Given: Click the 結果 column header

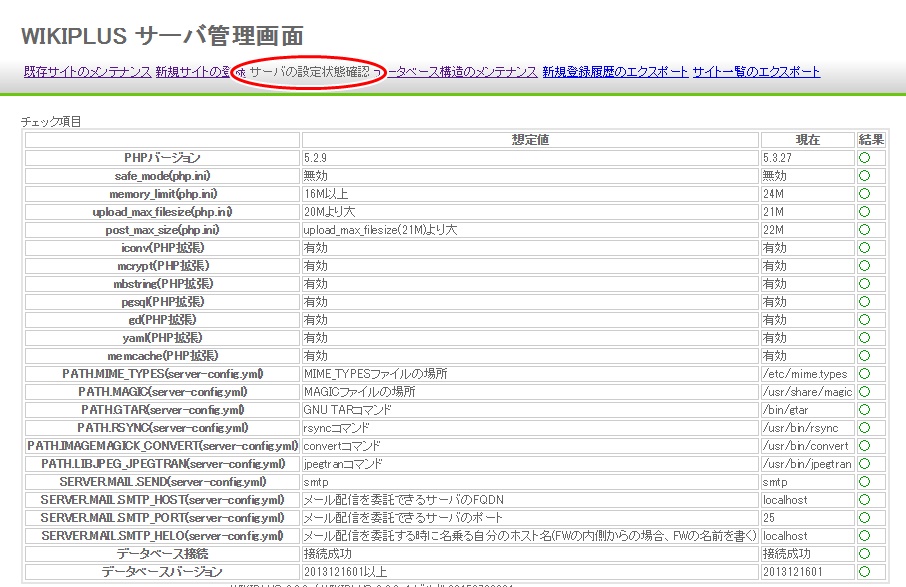Looking at the screenshot, I should (871, 140).
